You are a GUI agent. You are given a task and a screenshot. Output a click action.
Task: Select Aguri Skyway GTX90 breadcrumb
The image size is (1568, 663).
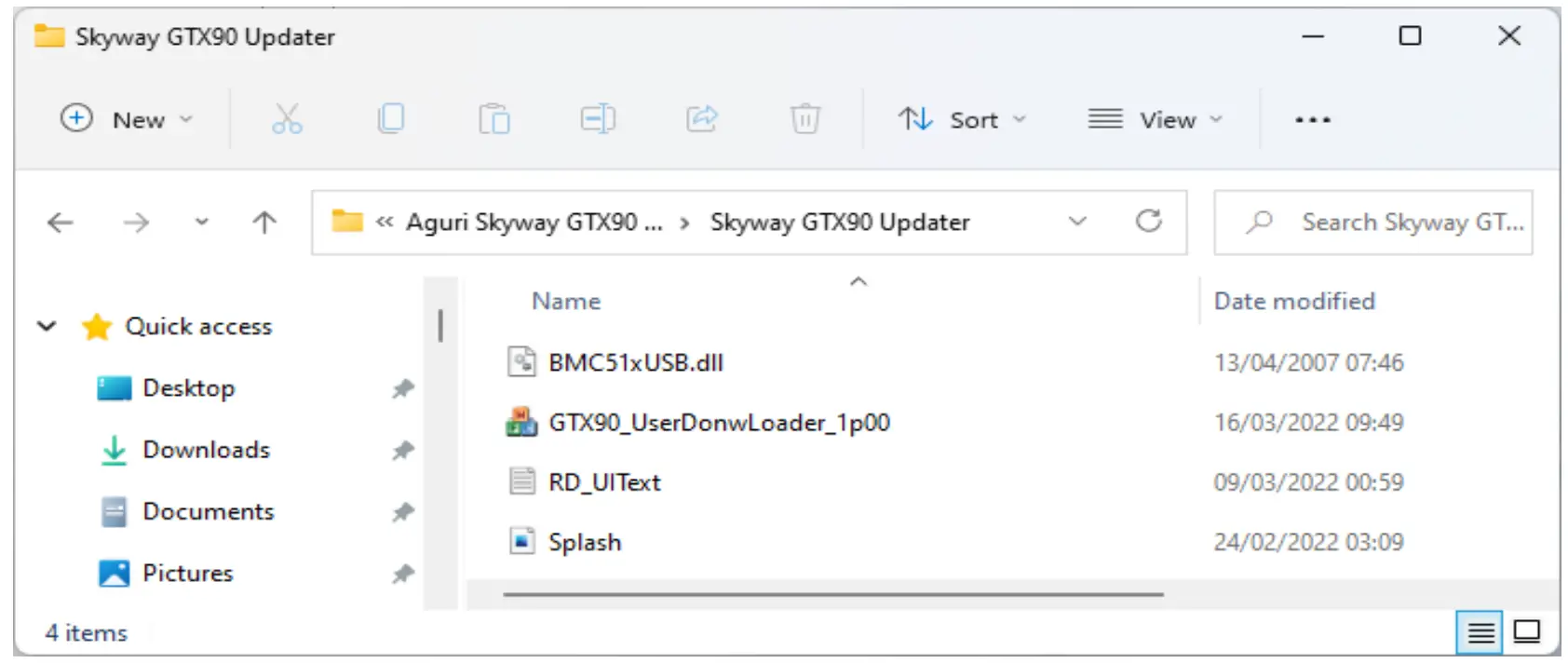(534, 223)
